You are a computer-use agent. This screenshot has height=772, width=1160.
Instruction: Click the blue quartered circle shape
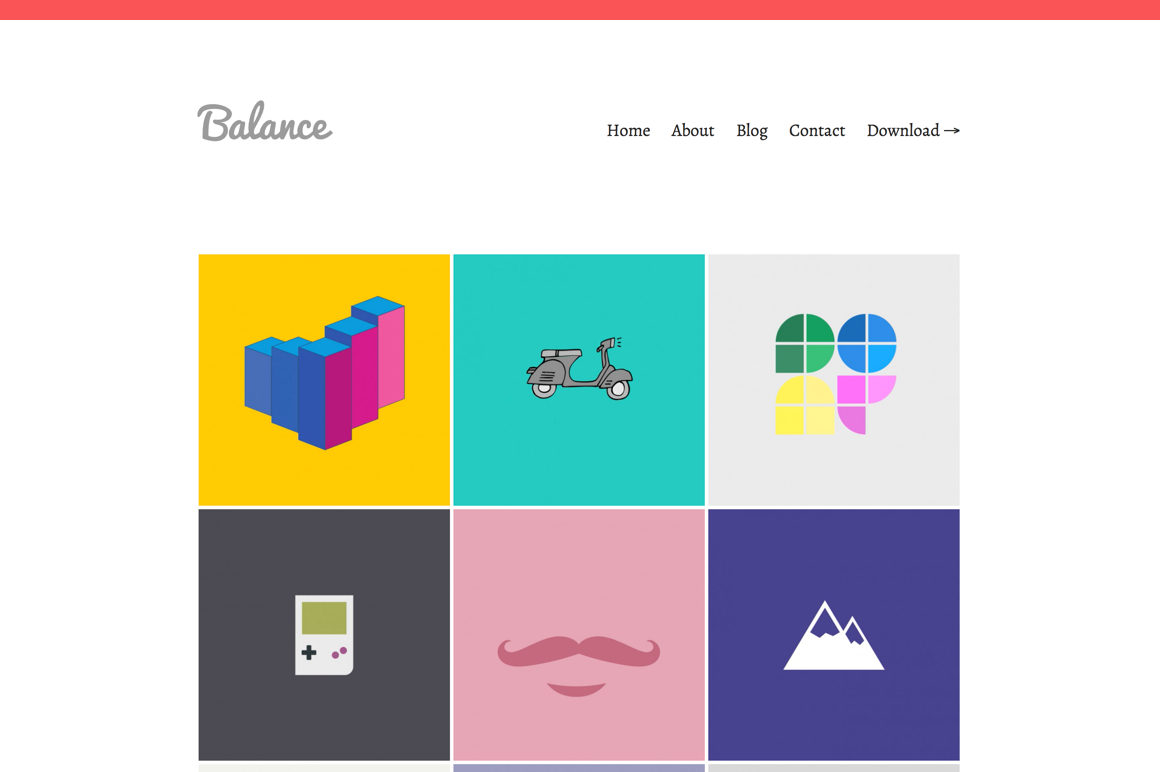point(866,343)
